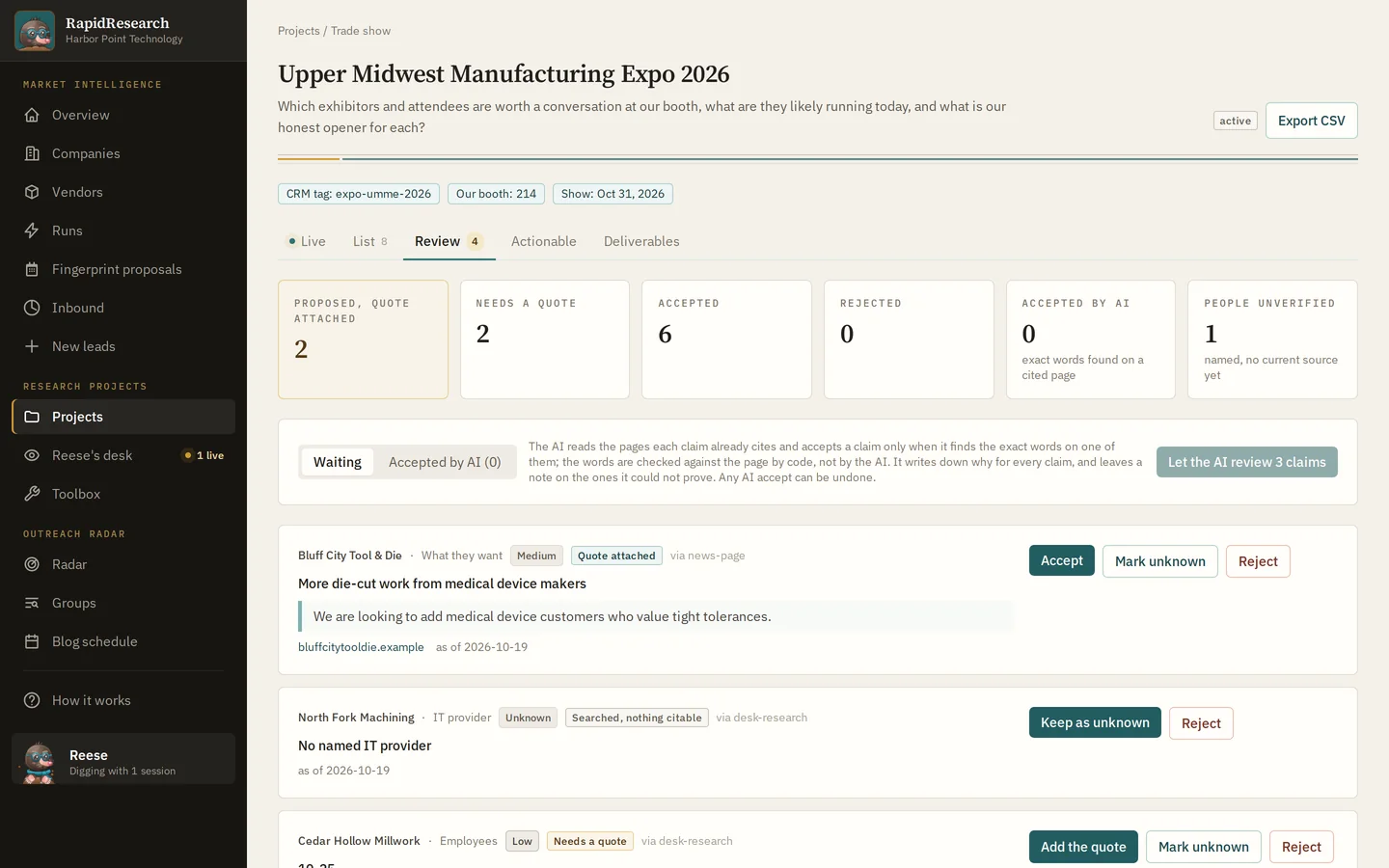
Task: Switch to the Waiting claims view
Action: tap(338, 462)
